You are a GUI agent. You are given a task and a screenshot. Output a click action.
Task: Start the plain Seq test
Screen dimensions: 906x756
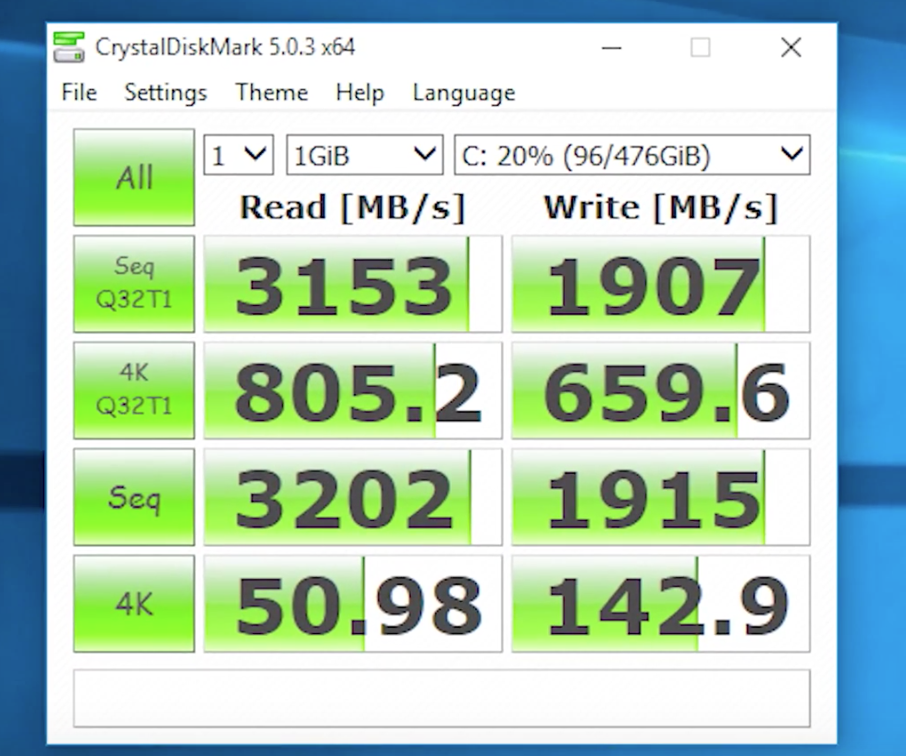134,497
